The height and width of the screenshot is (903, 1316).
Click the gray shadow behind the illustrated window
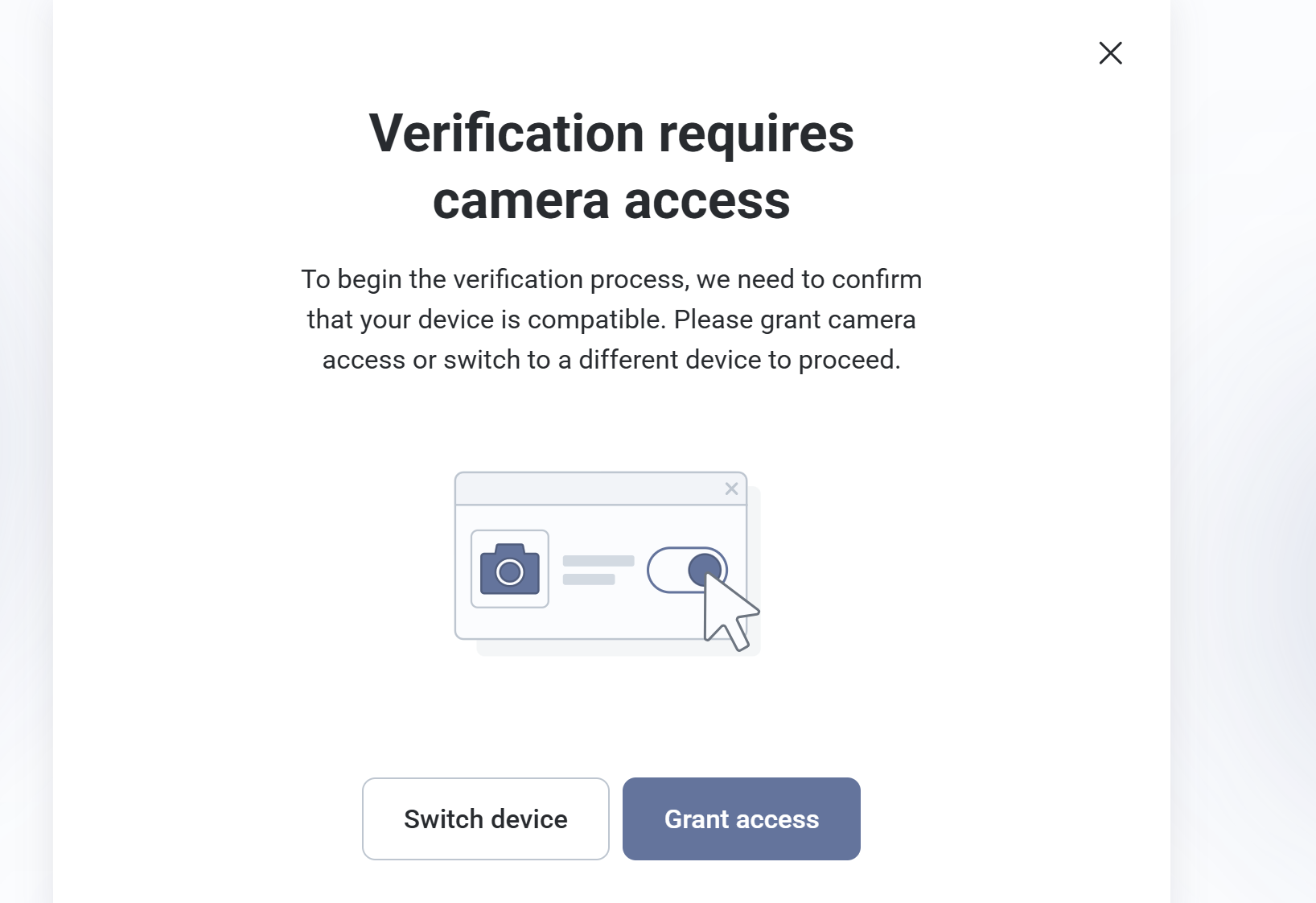point(563,649)
